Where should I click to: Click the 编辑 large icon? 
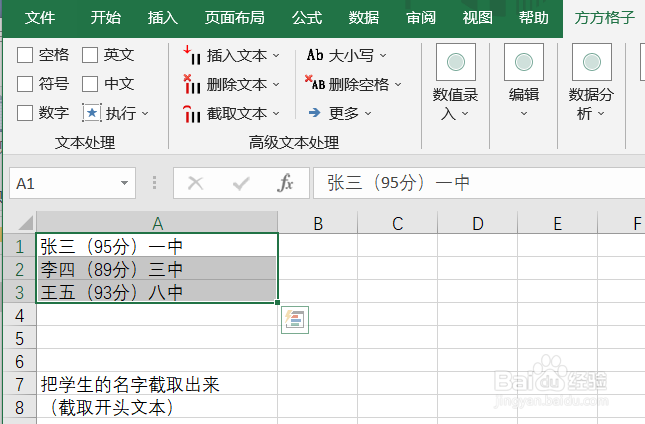point(524,62)
